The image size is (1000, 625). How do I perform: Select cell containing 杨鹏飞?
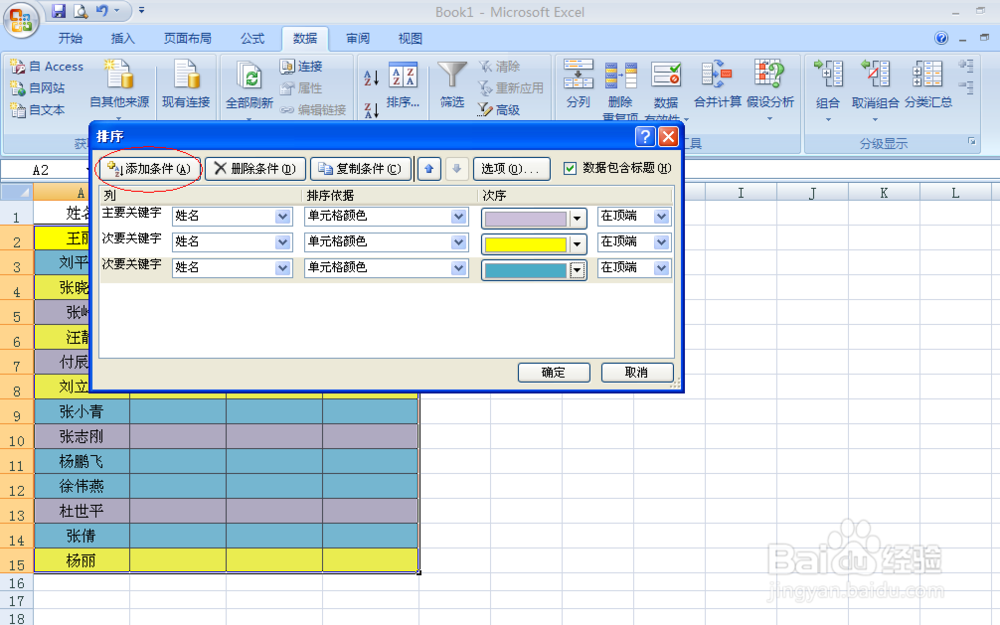click(82, 462)
